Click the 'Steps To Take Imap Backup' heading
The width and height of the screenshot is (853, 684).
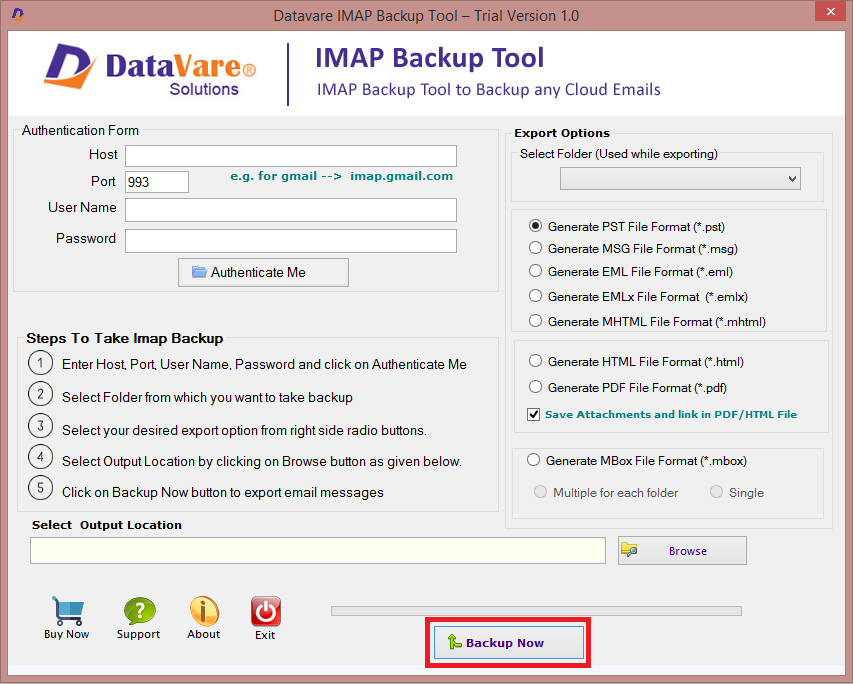125,338
